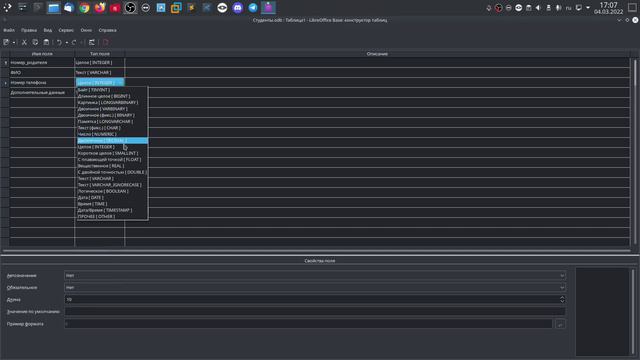Select the highlighted DECIMAL type option

click(x=112, y=140)
